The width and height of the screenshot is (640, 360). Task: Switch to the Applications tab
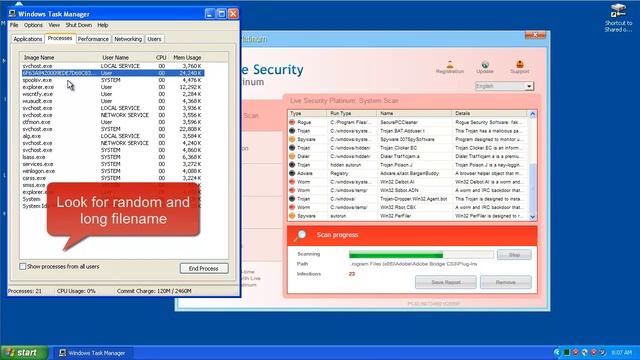coord(27,39)
